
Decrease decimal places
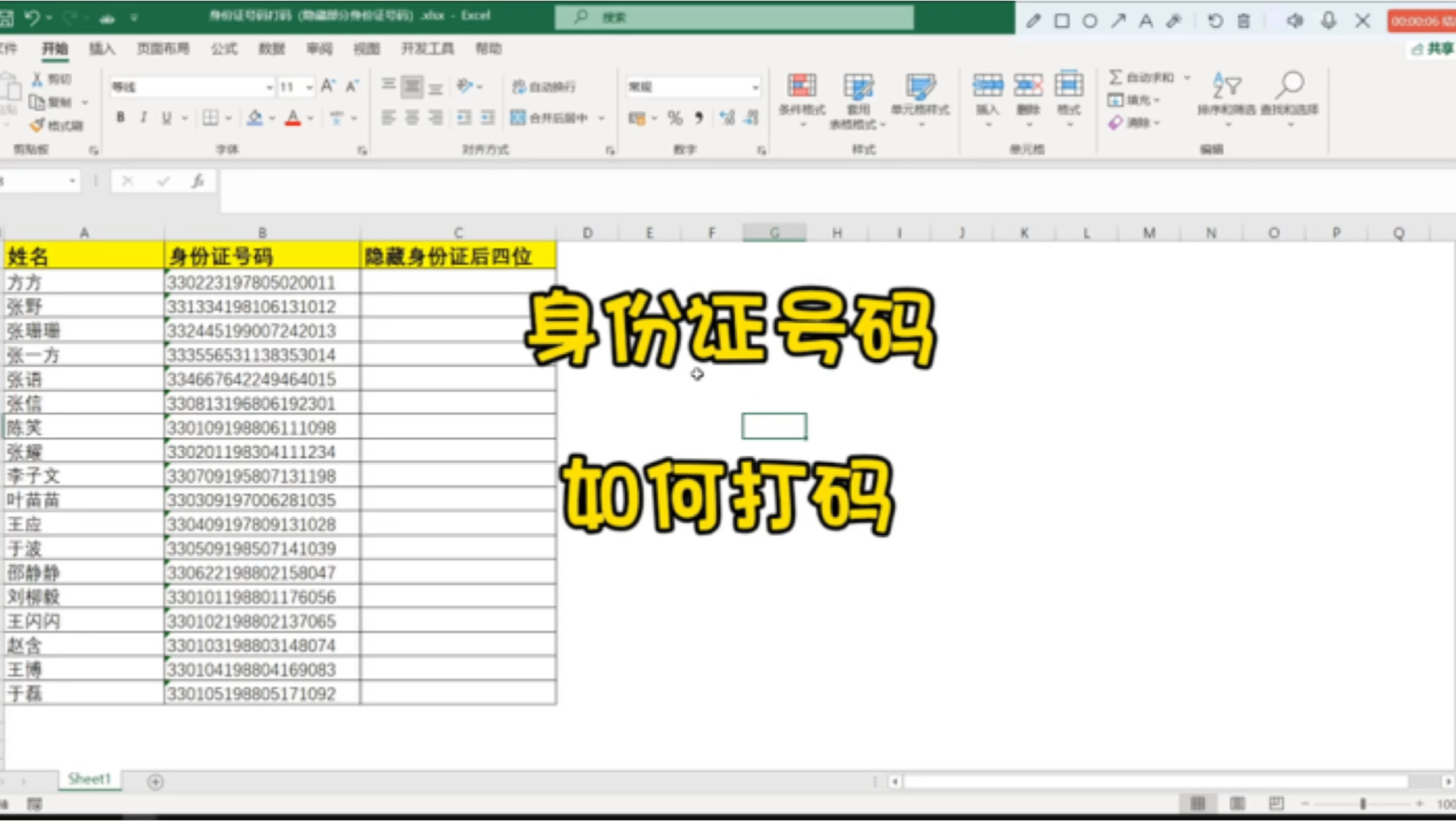coord(752,118)
